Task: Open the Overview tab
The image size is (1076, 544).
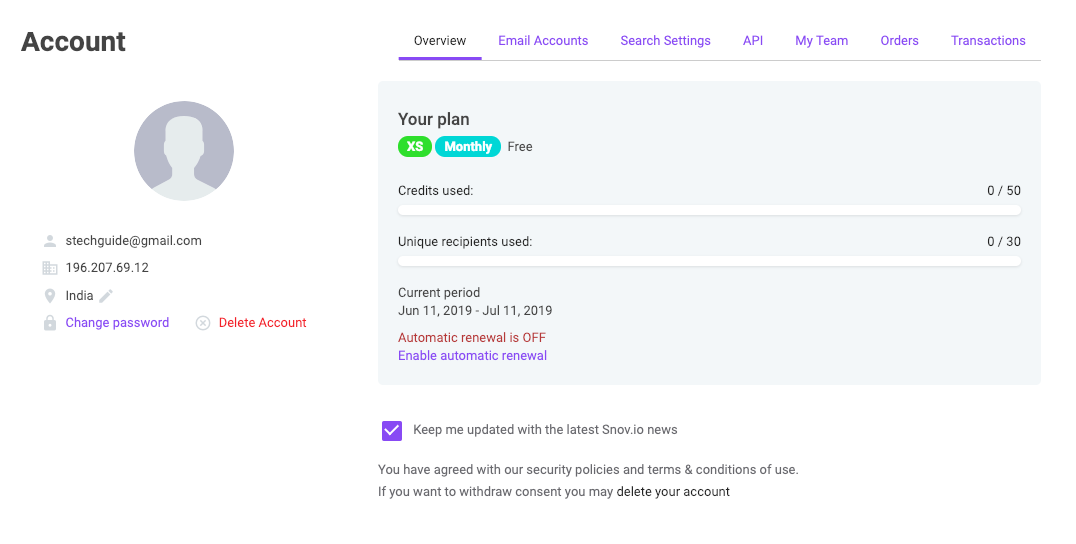Action: click(440, 41)
